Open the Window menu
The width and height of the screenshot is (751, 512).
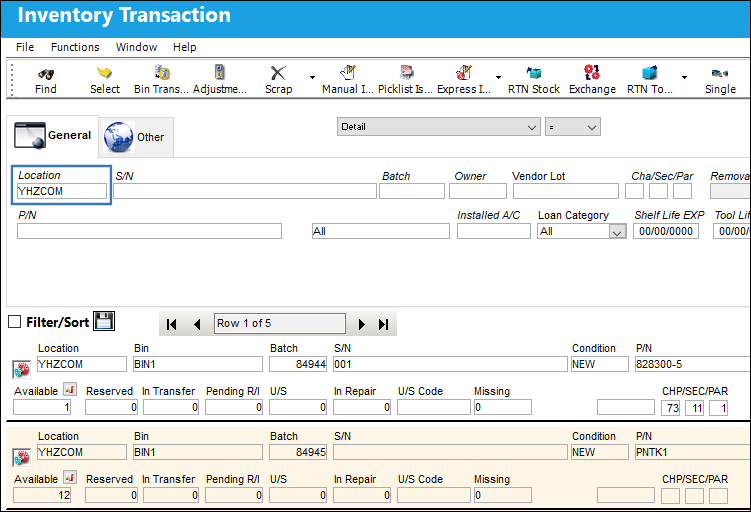137,47
